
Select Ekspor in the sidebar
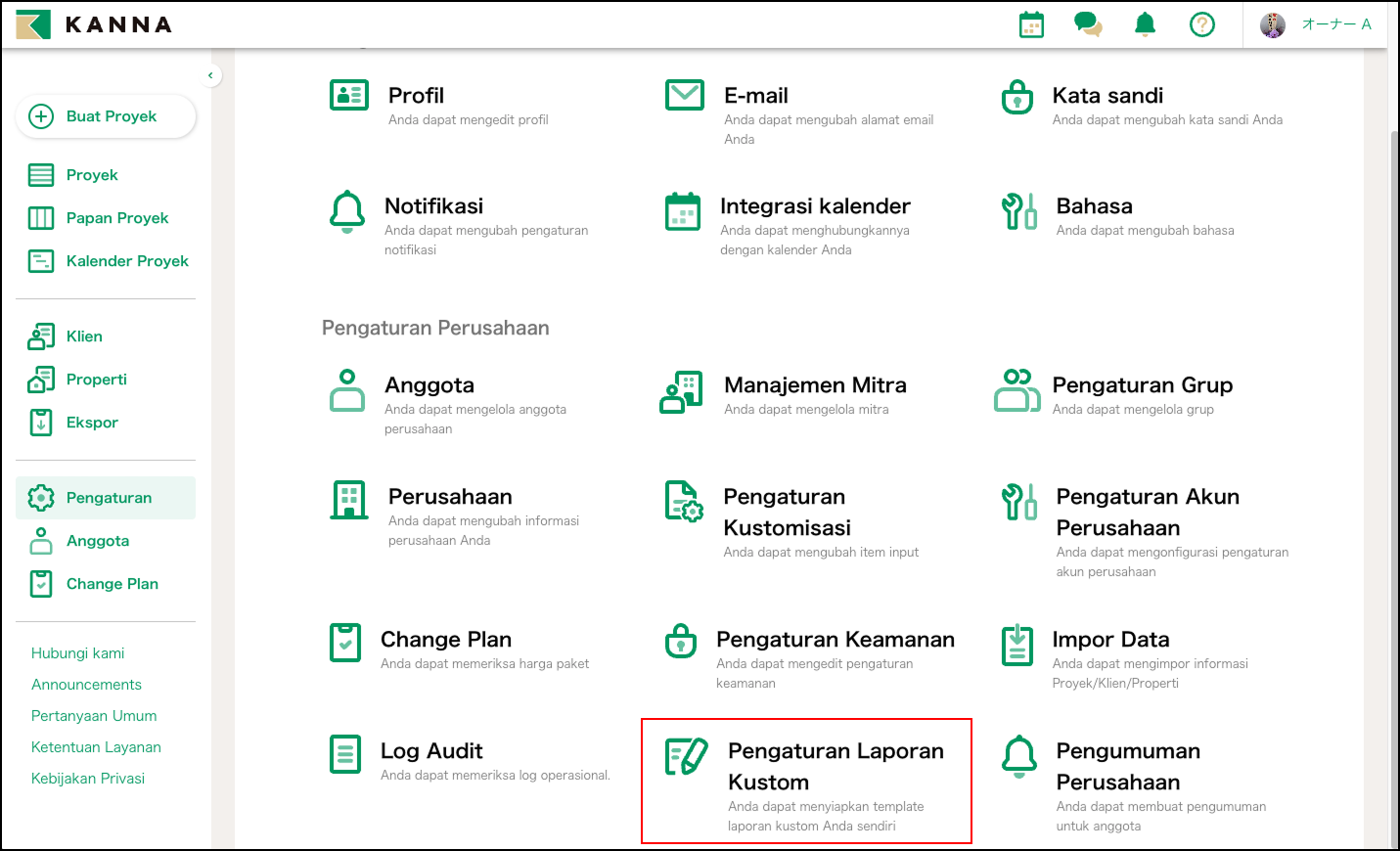[92, 423]
